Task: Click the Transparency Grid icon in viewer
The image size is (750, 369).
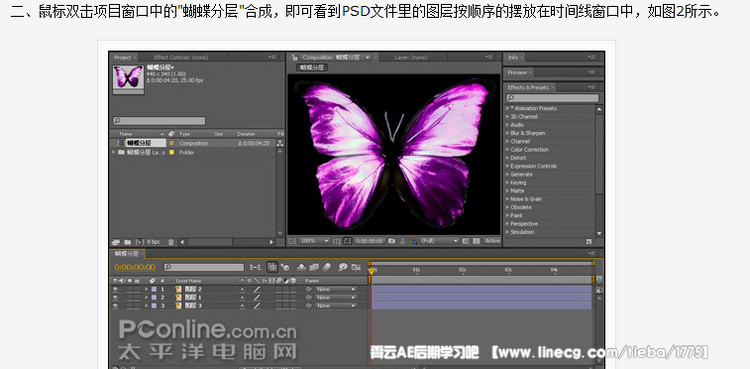Action: [x=476, y=241]
